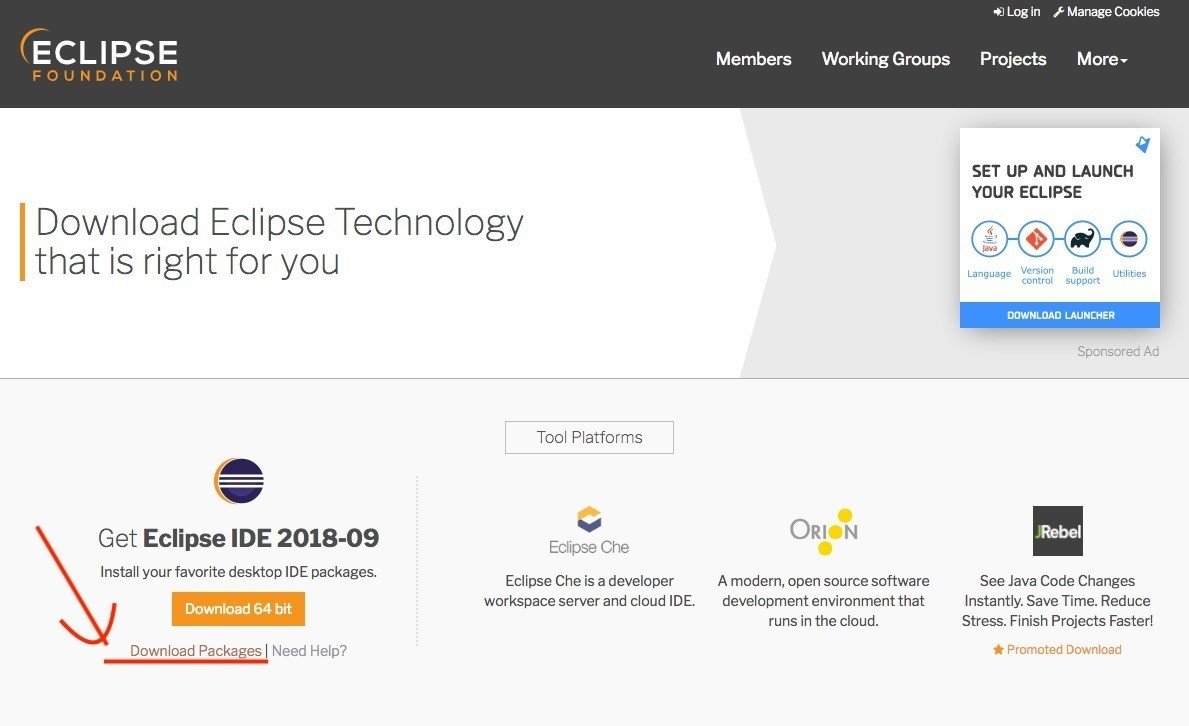Click the Promoted Download link
1189x726 pixels.
1057,650
